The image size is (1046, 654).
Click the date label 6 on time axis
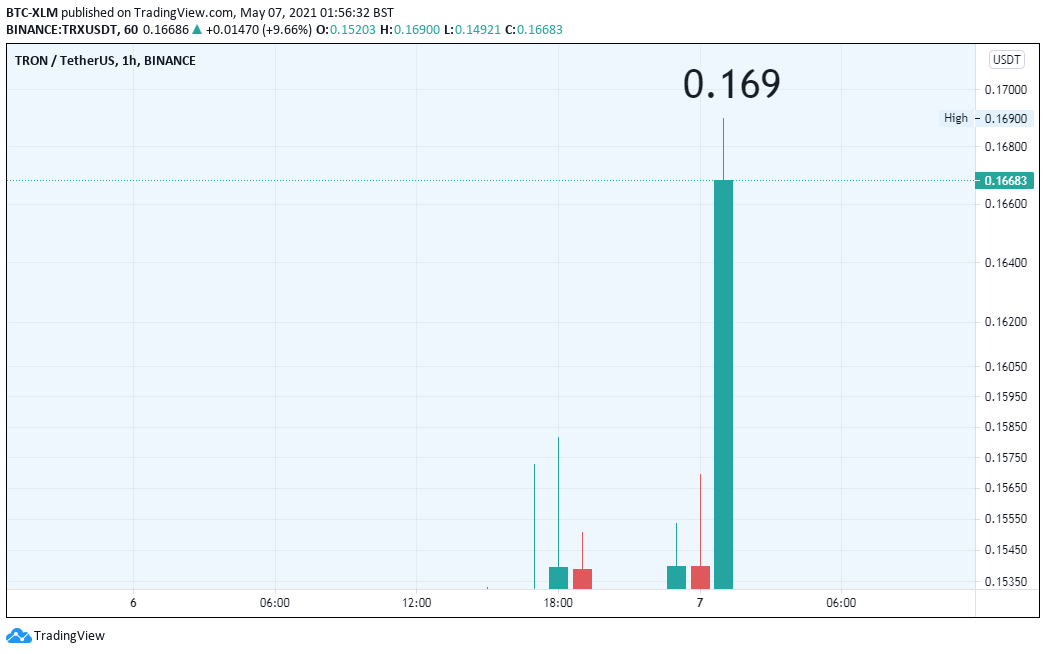pos(133,603)
